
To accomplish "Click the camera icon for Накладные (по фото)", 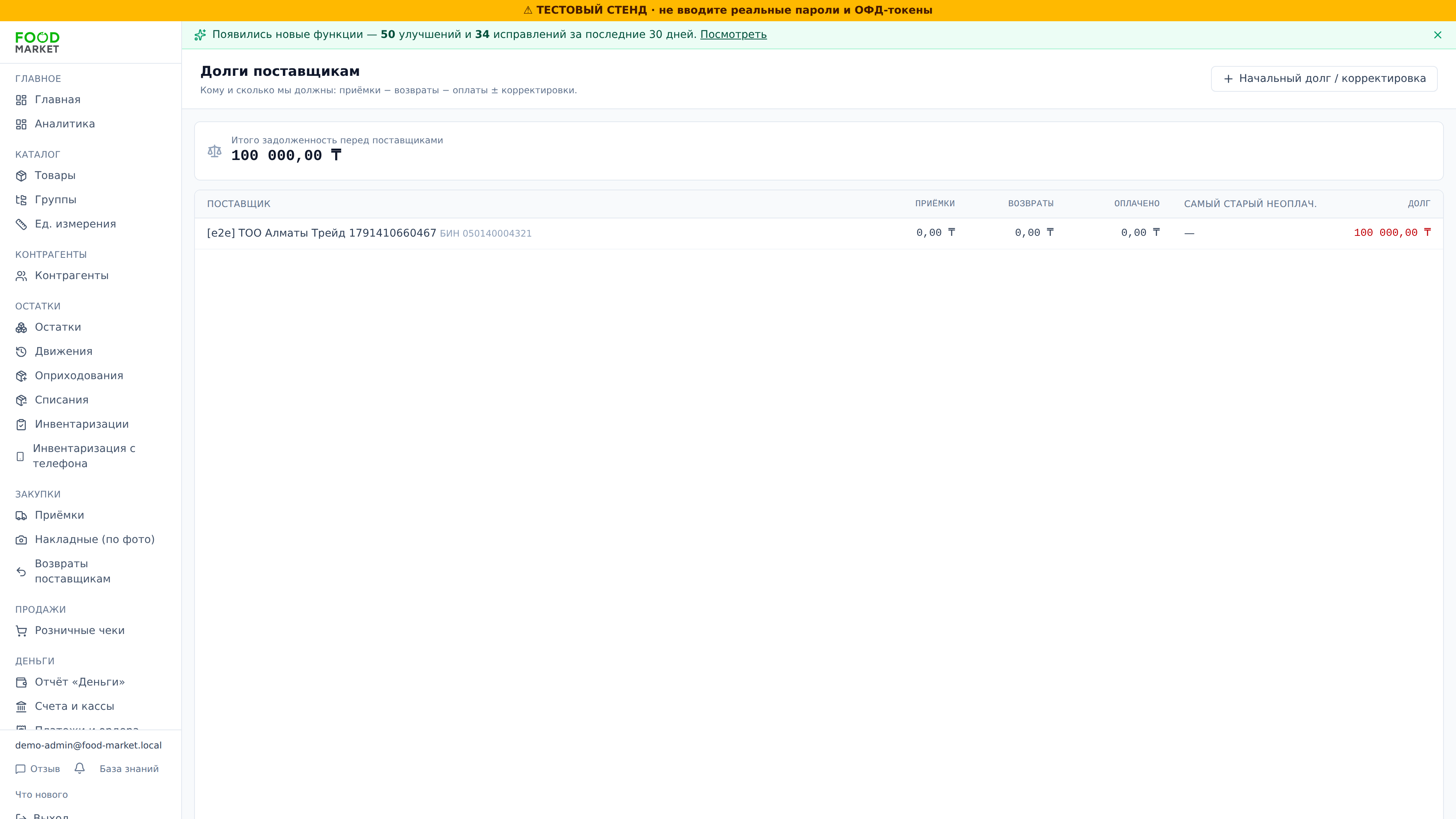I will coord(22,540).
